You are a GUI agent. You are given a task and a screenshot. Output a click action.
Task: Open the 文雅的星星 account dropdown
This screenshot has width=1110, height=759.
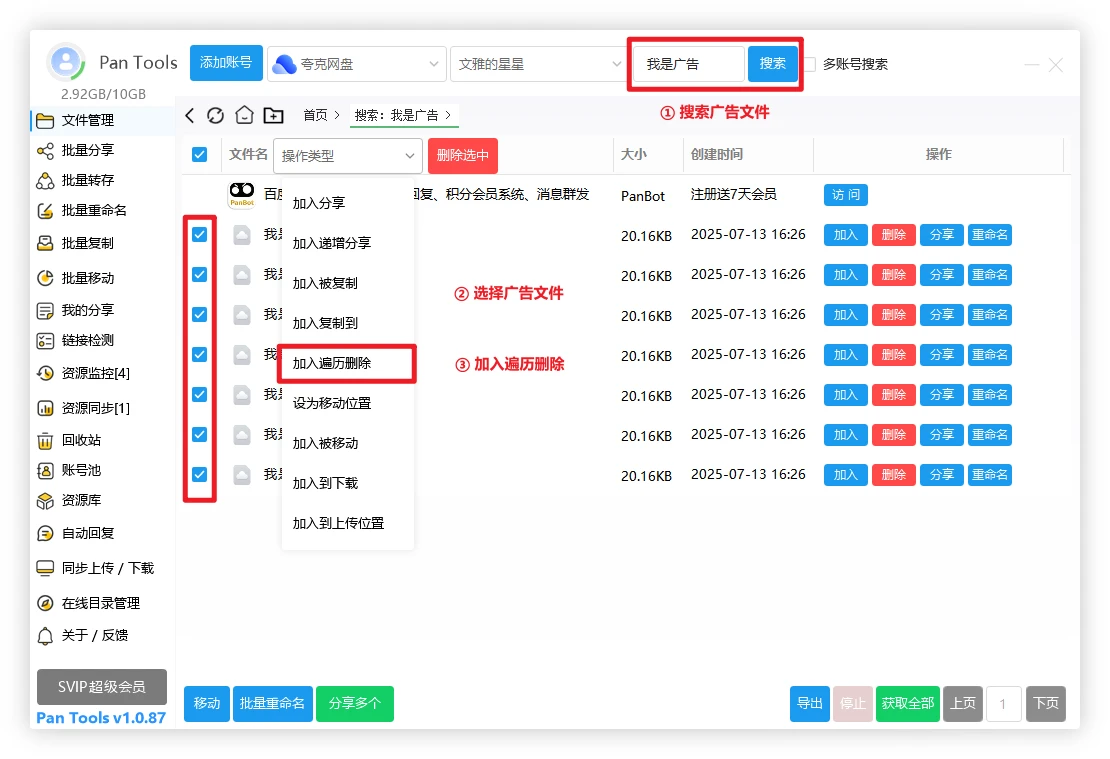(x=539, y=64)
